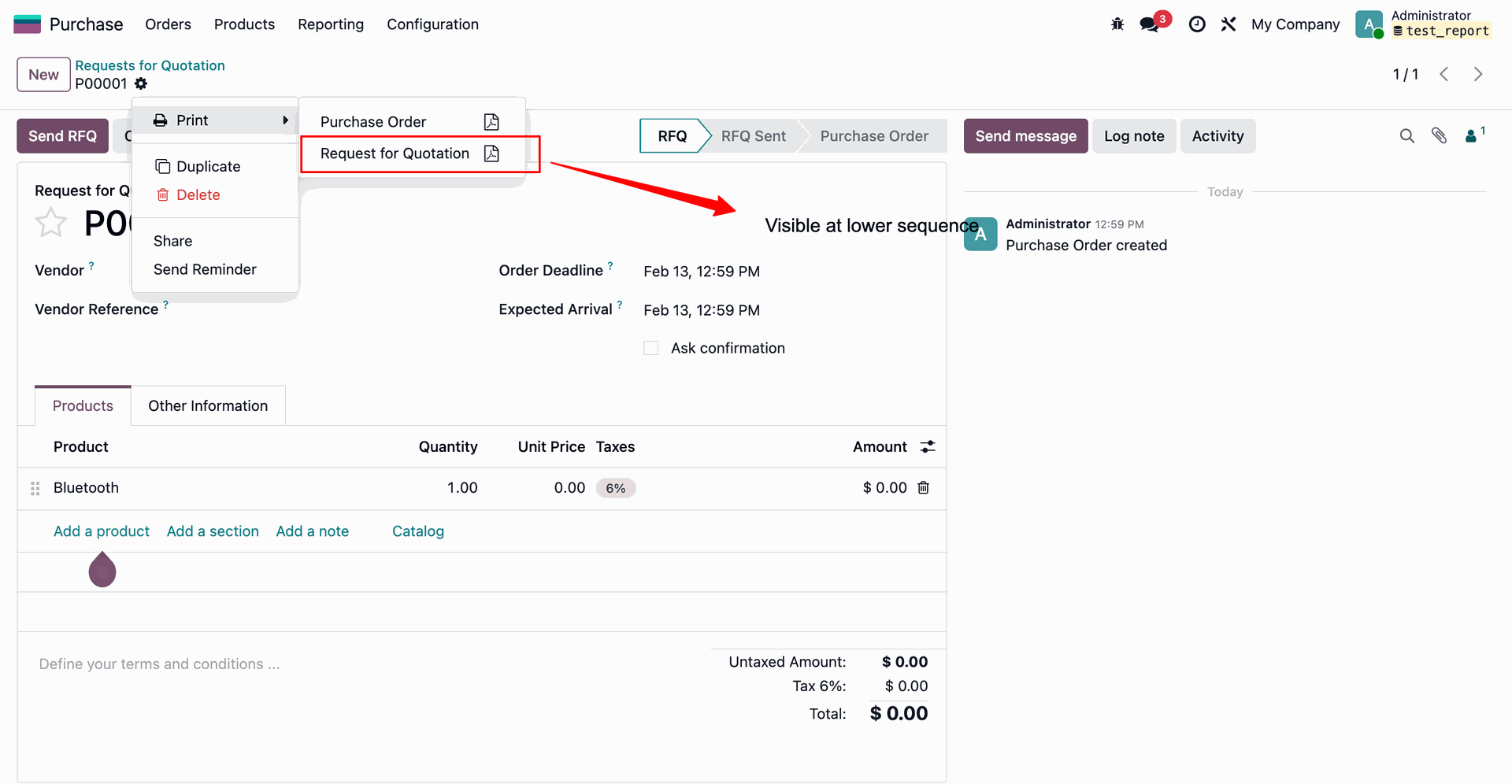Click the attachments paperclip icon

(1439, 136)
